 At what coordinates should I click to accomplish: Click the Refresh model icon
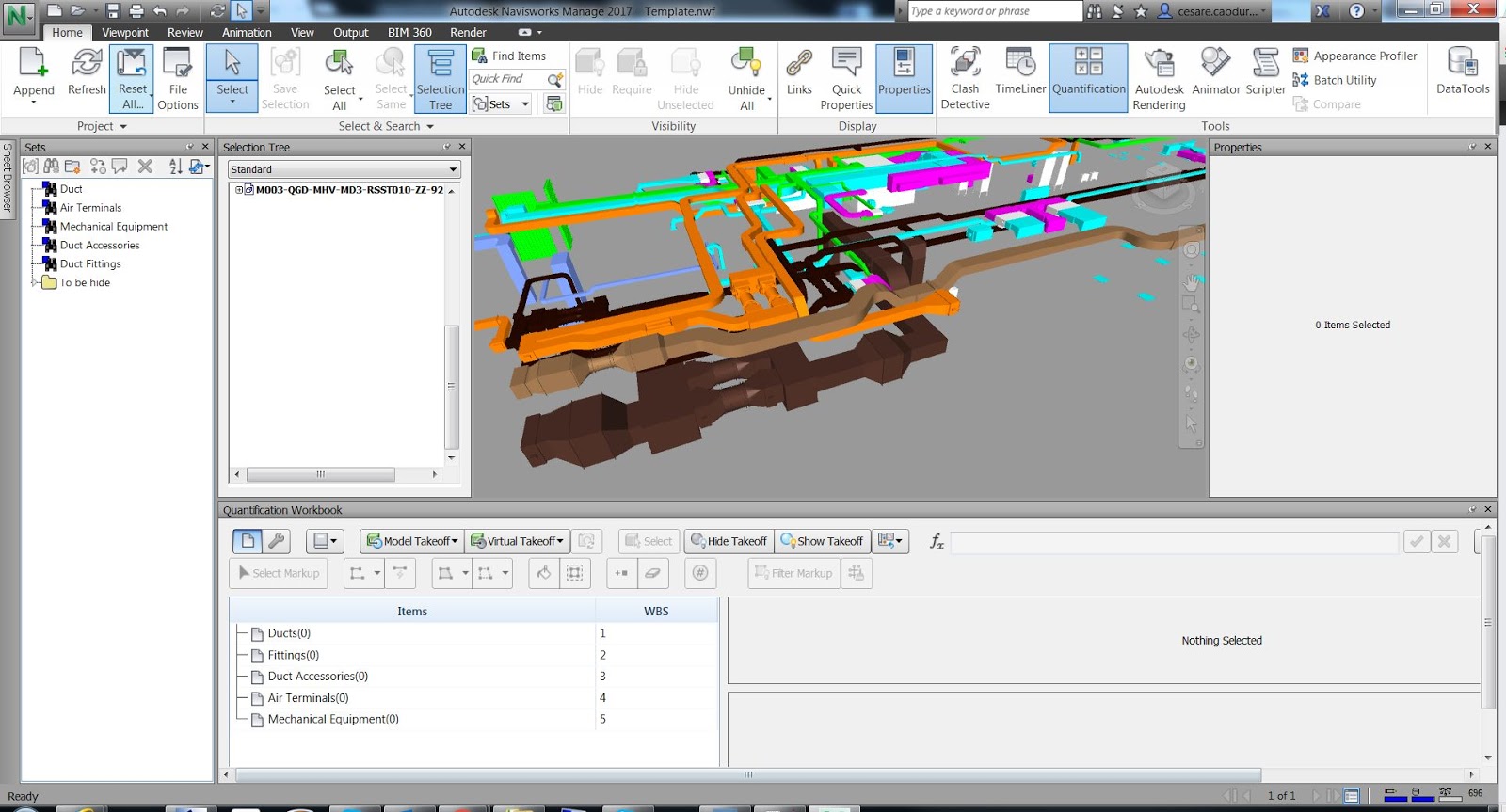click(x=87, y=72)
